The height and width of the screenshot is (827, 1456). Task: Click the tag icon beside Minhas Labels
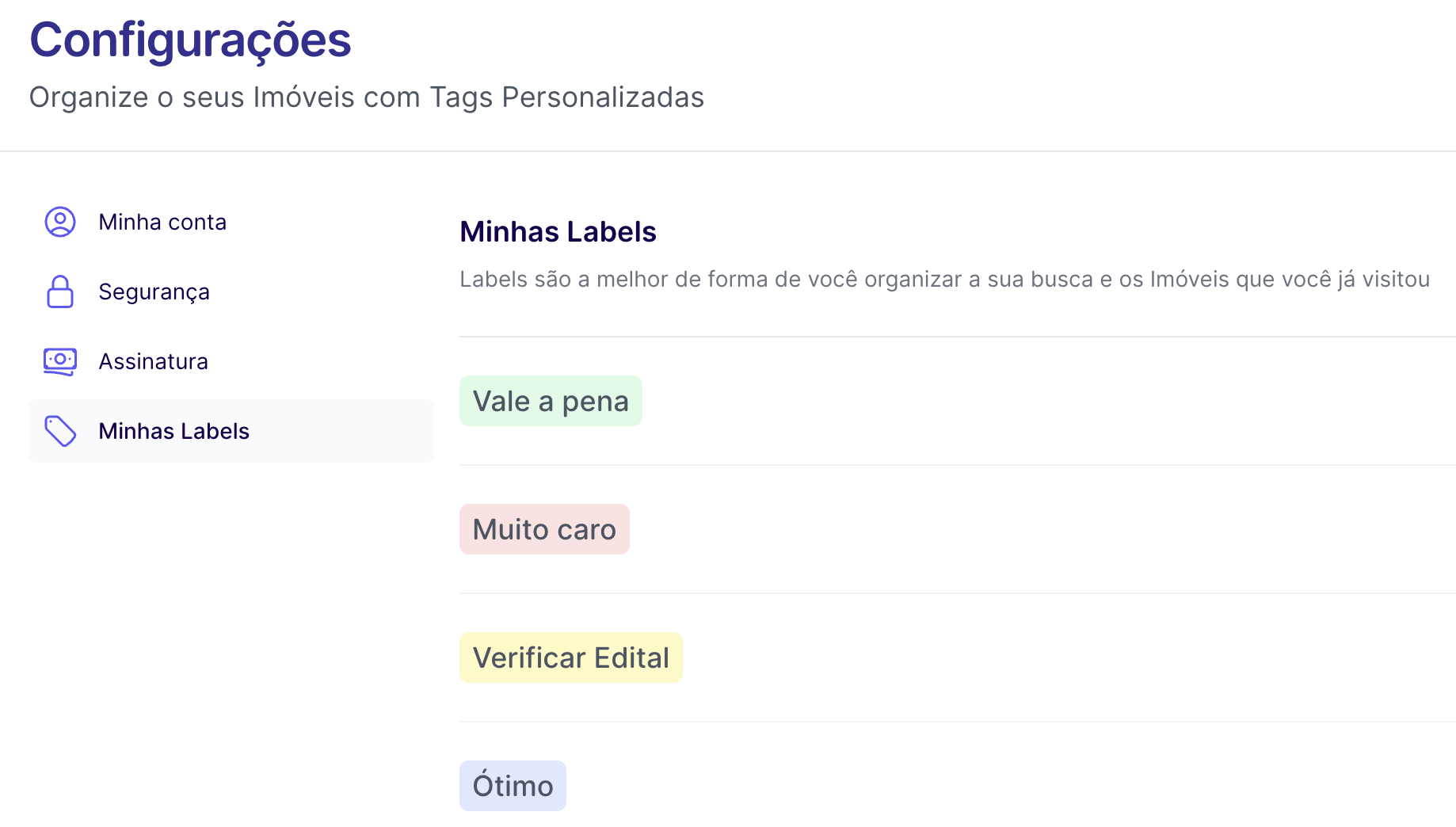point(60,431)
